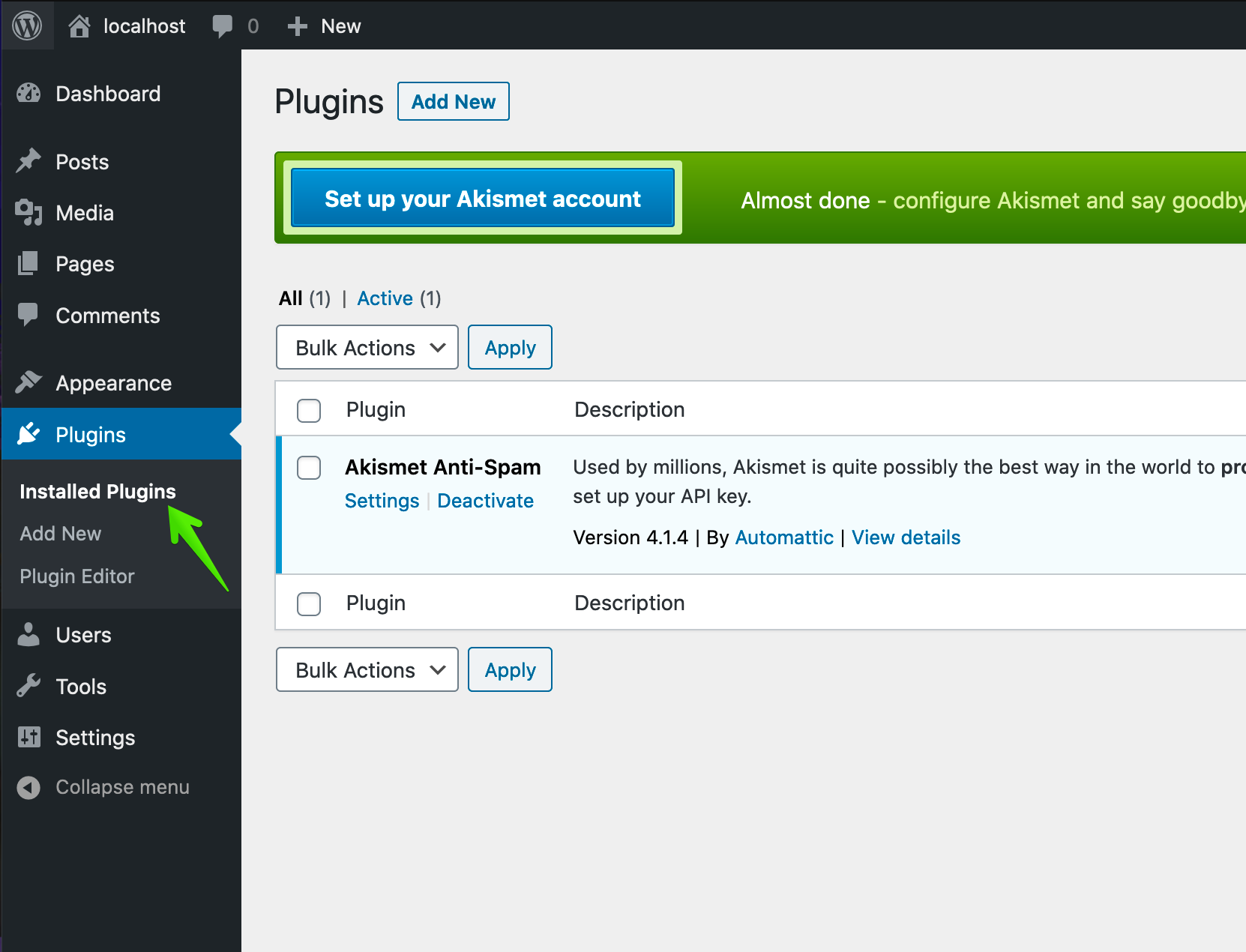Check the Akismet Anti-Spam plugin checkbox

309,468
